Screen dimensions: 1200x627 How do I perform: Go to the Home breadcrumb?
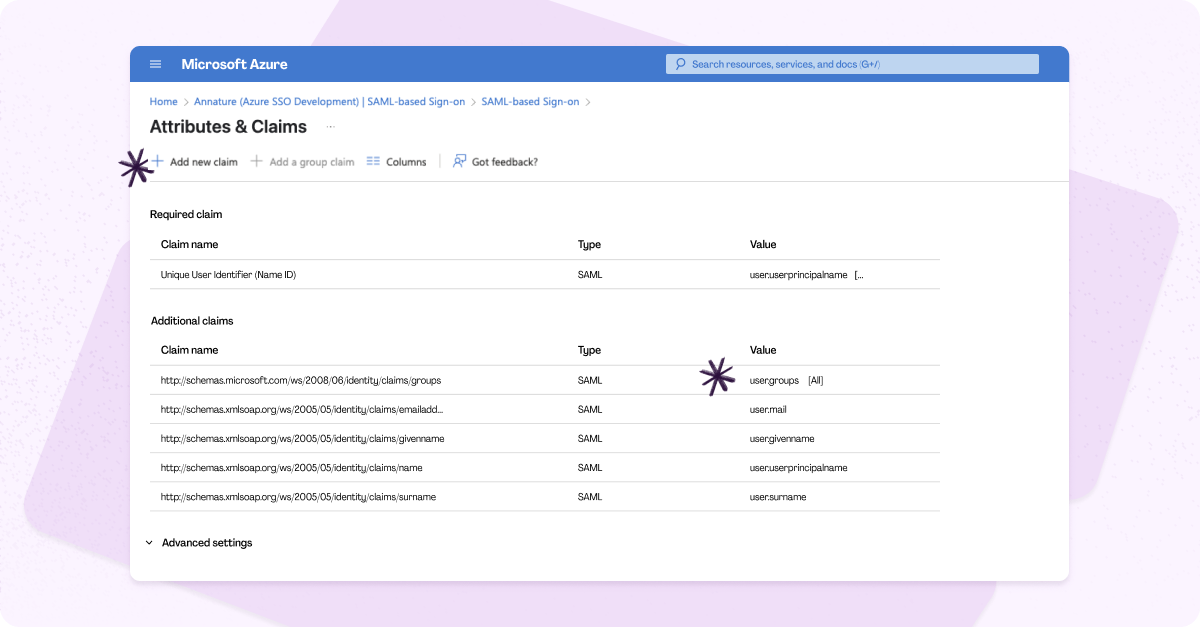point(163,102)
